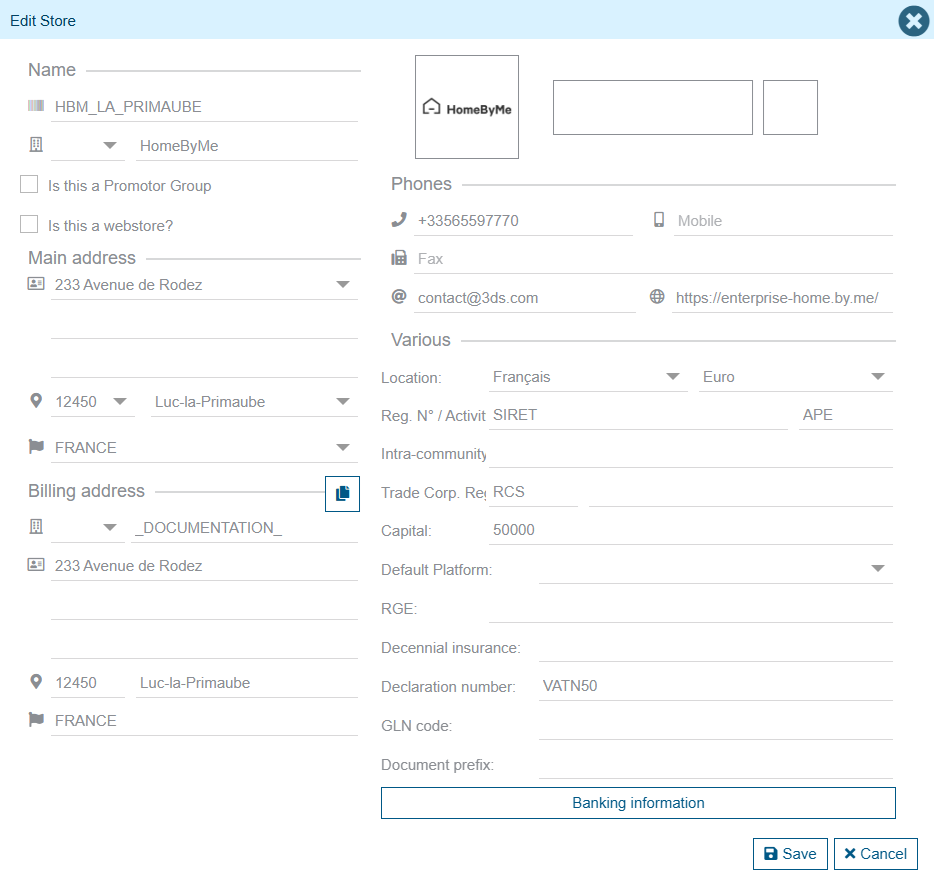Click the email at-sign icon
Screen dimensions: 935x885
tap(399, 297)
